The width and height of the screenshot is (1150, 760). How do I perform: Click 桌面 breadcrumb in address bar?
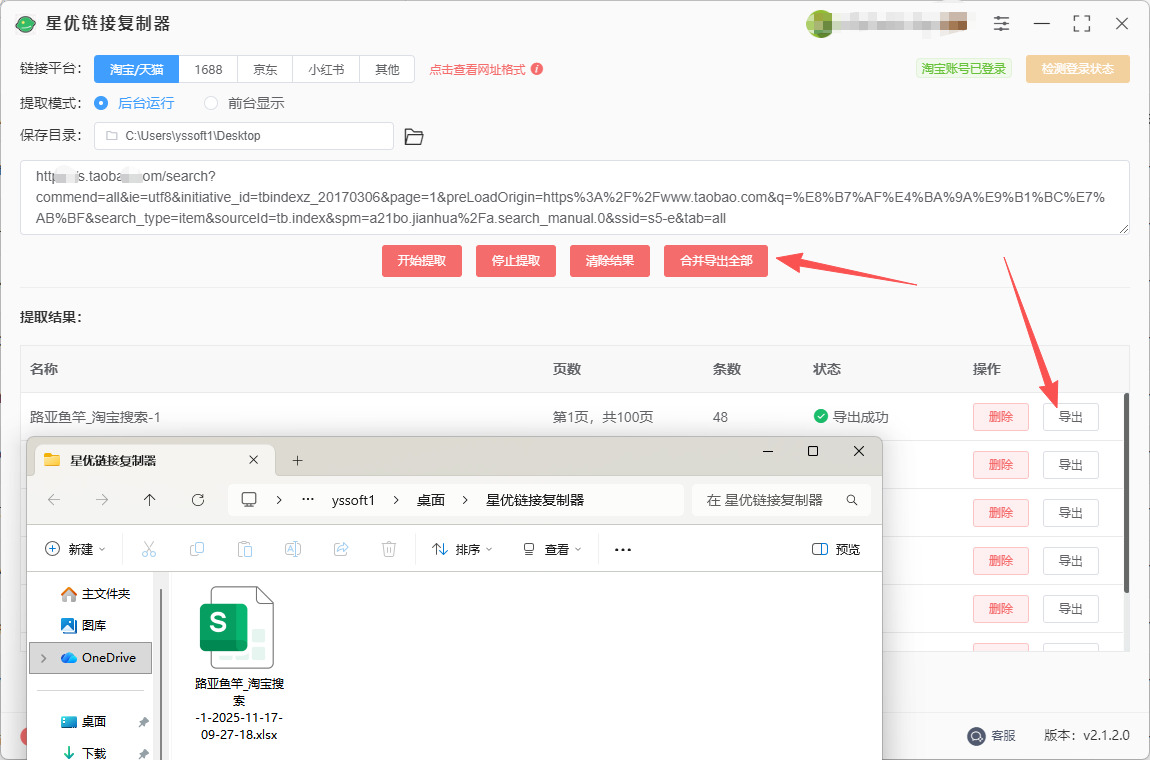pos(431,500)
